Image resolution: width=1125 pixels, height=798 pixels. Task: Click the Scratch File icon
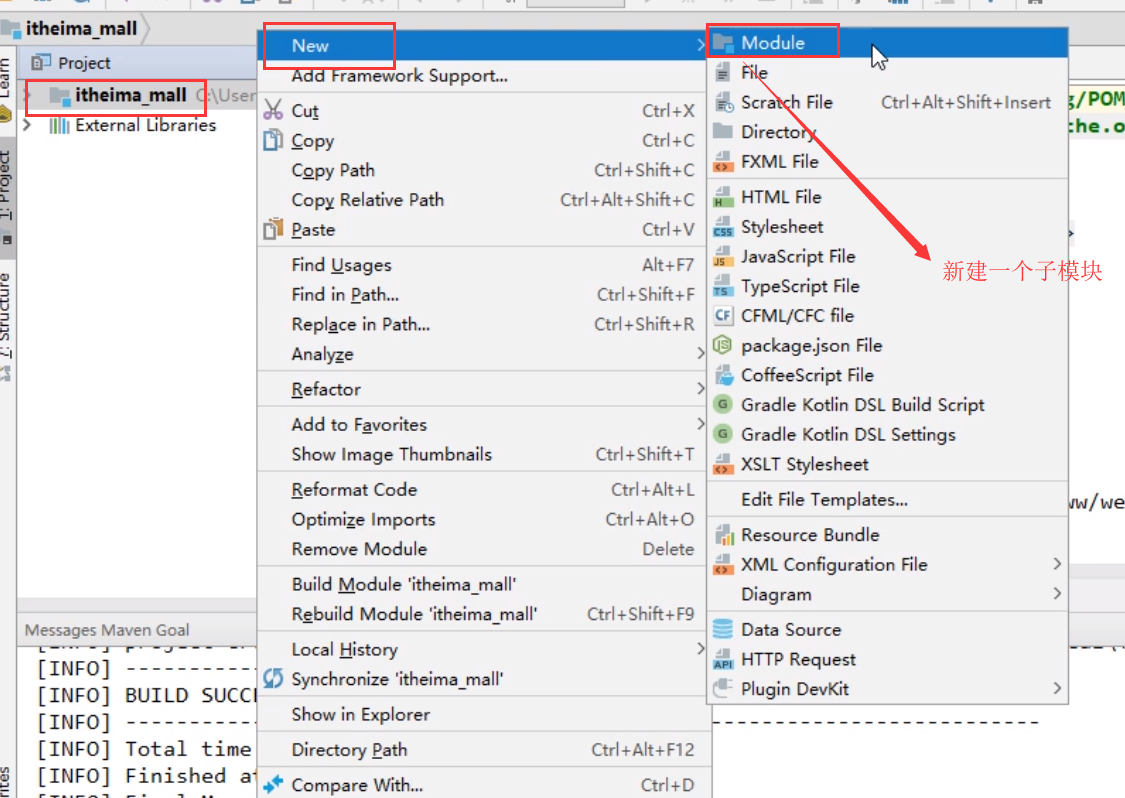[x=722, y=102]
